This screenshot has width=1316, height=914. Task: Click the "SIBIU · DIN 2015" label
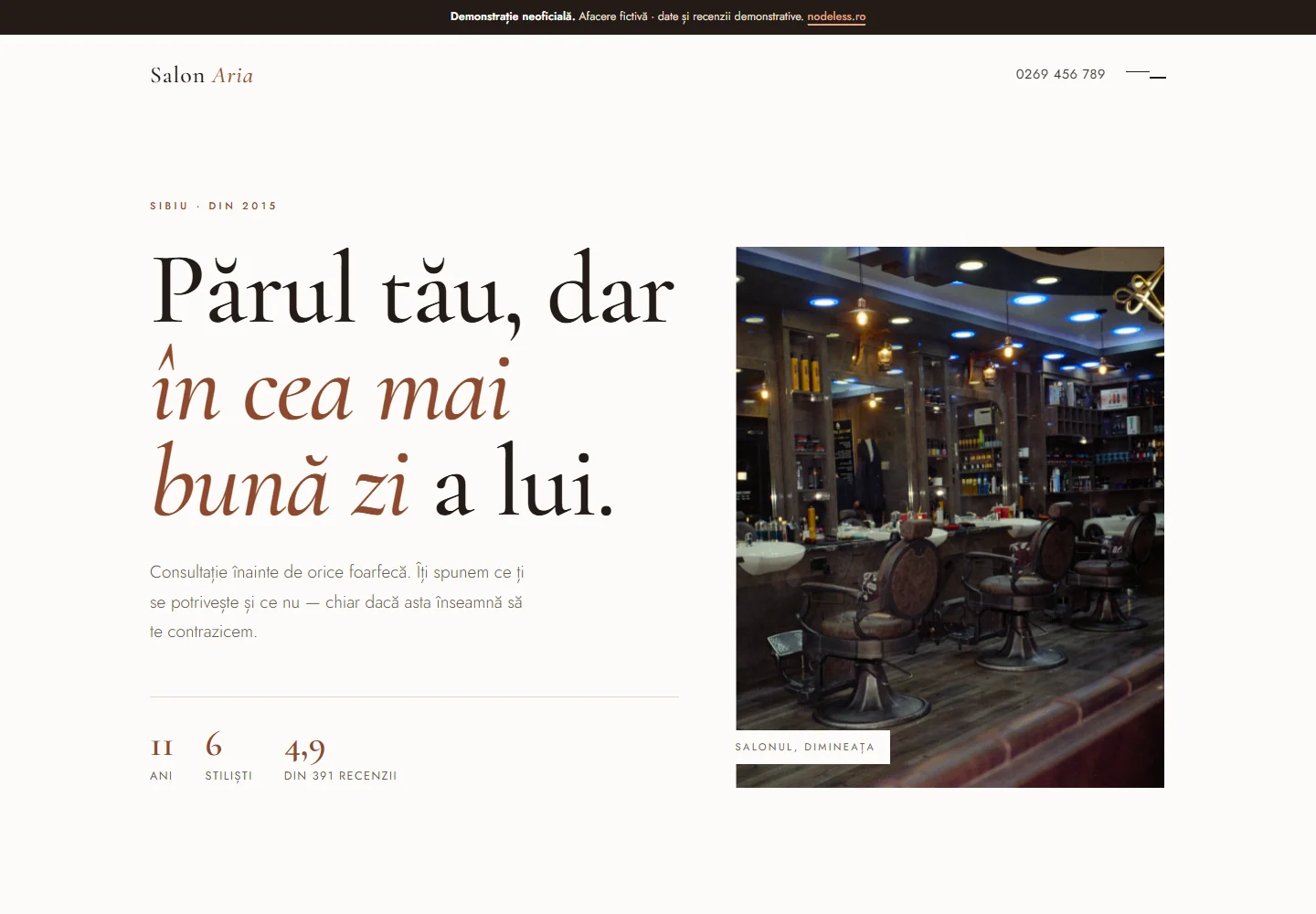click(213, 206)
